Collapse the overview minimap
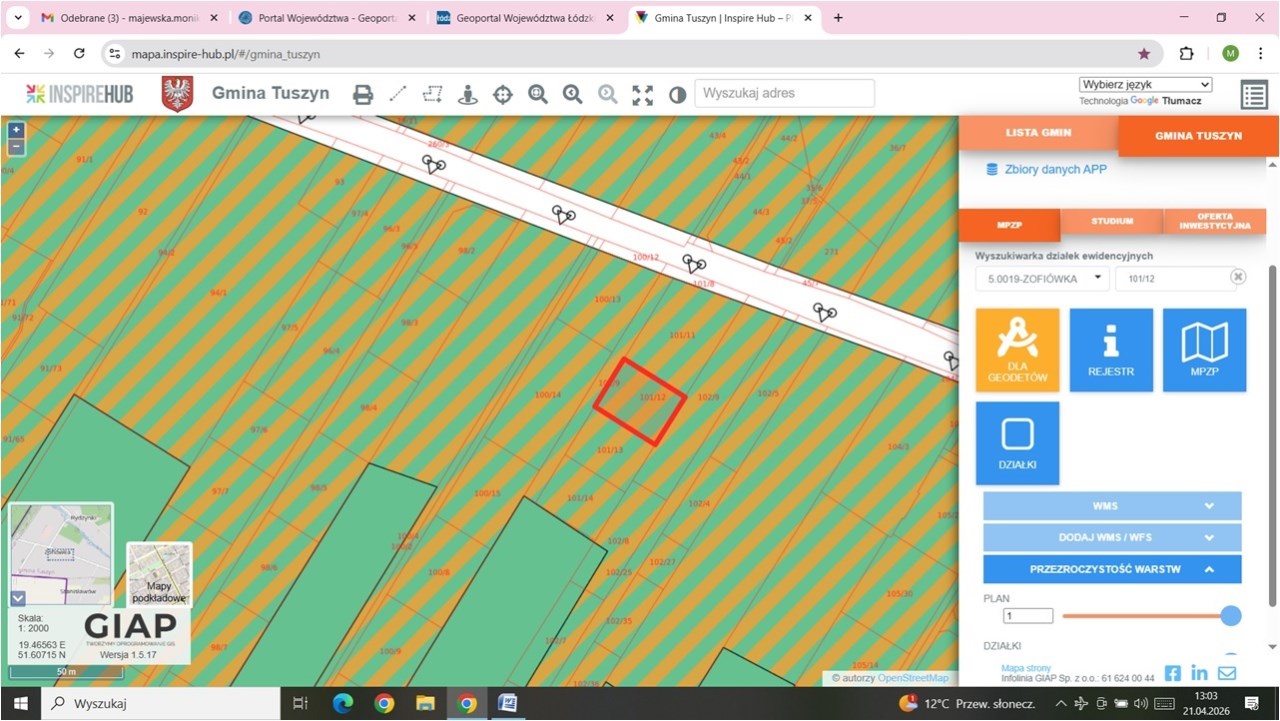 pyautogui.click(x=18, y=598)
